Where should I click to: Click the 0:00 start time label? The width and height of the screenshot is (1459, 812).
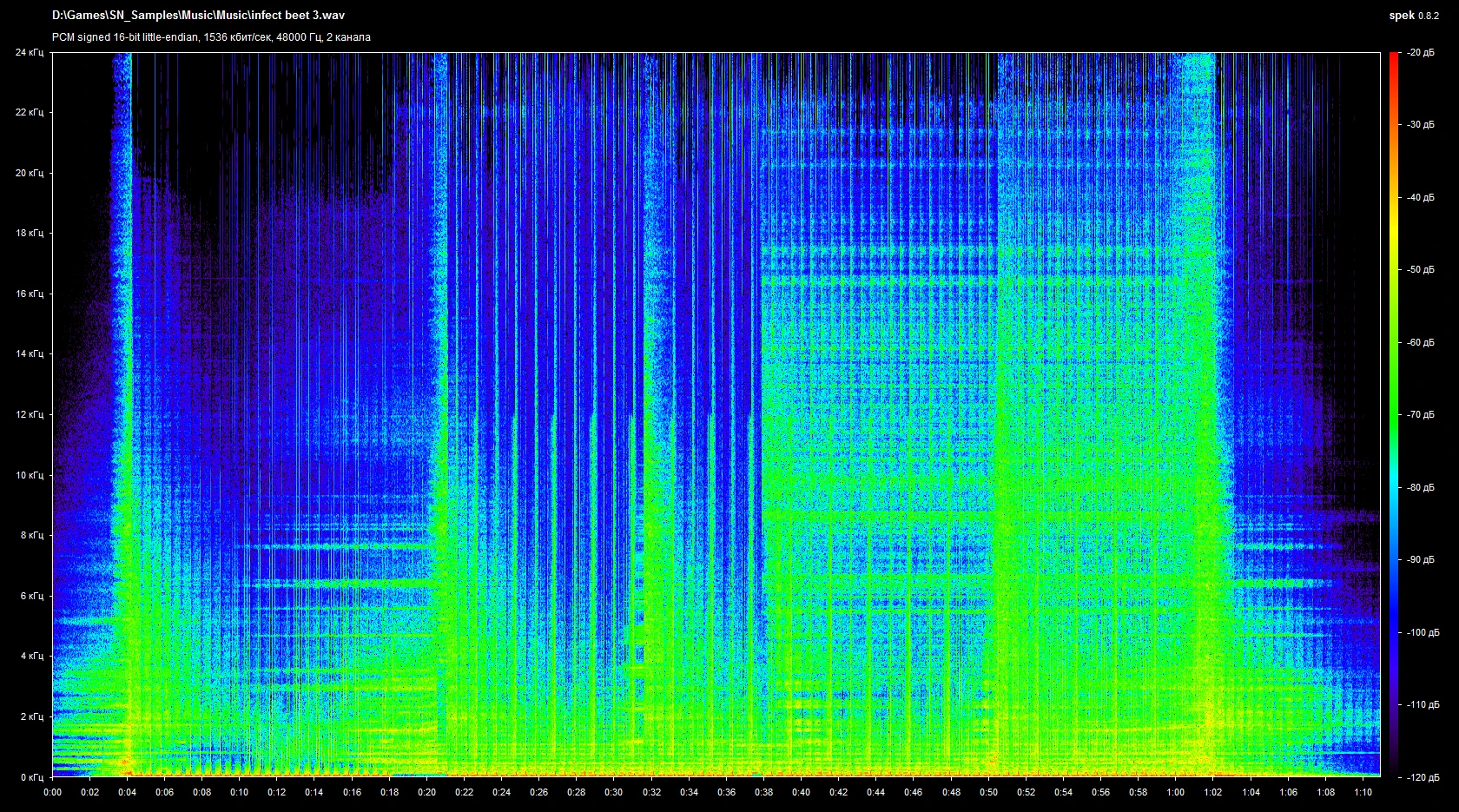point(52,792)
